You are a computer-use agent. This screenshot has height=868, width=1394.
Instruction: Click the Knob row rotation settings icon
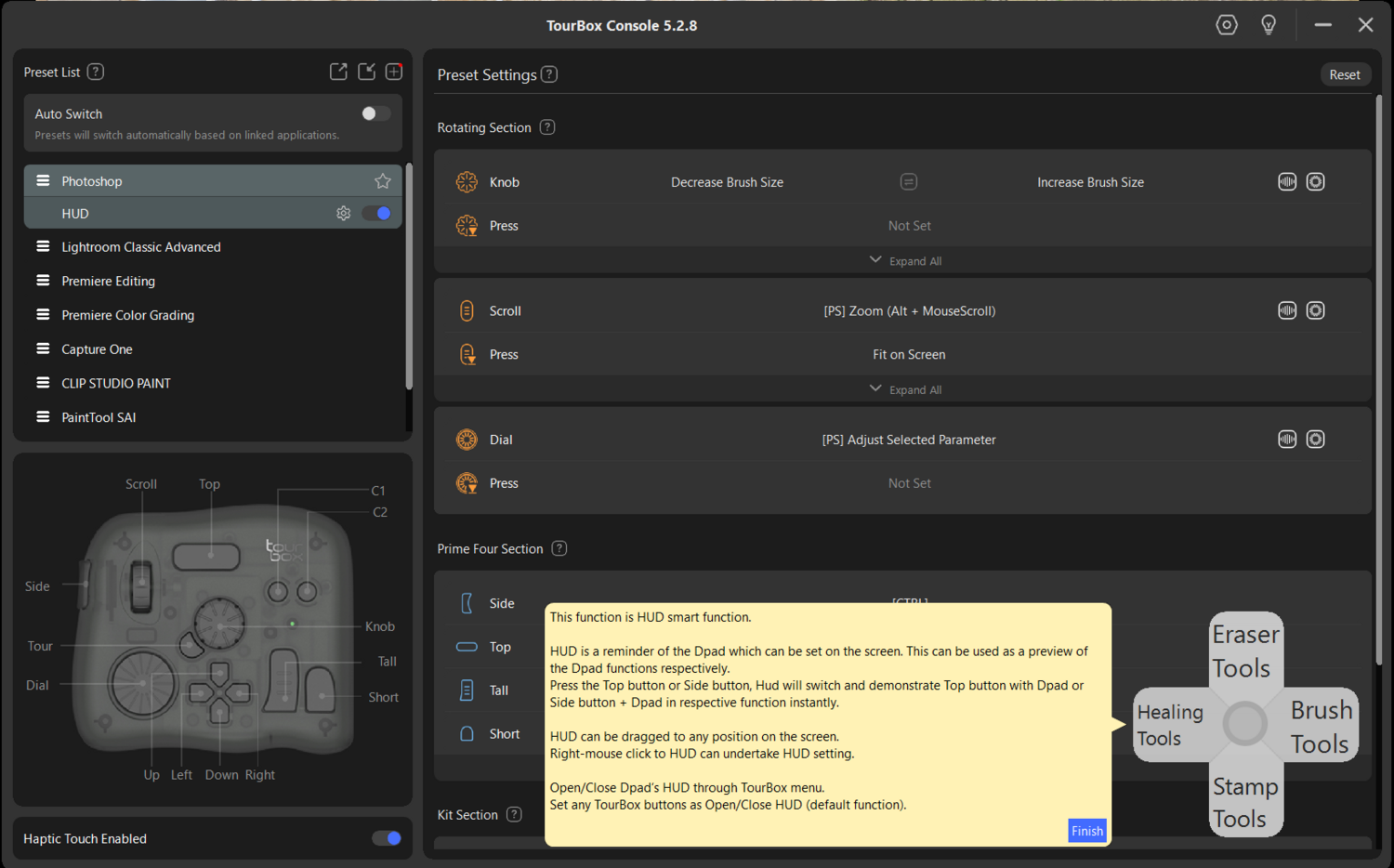coord(1315,182)
